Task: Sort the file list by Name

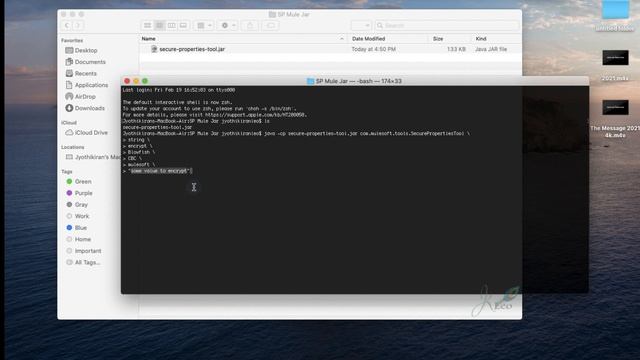Action: click(149, 39)
